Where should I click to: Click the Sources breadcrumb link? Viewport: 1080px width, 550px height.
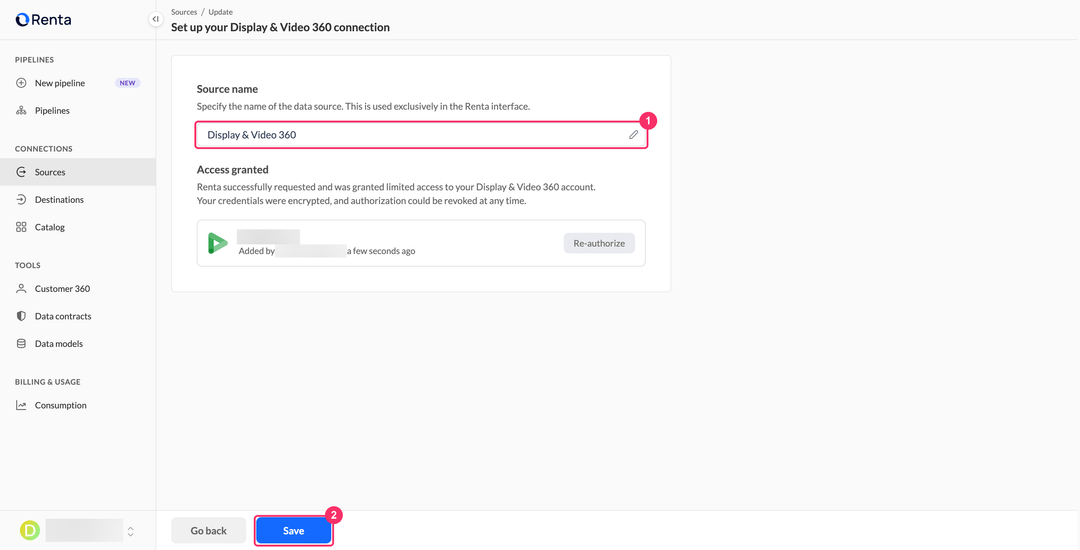pyautogui.click(x=184, y=12)
